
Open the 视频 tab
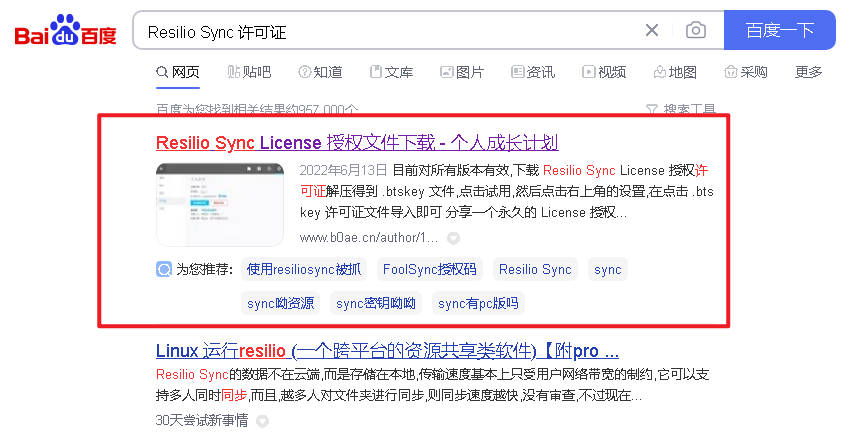click(604, 72)
